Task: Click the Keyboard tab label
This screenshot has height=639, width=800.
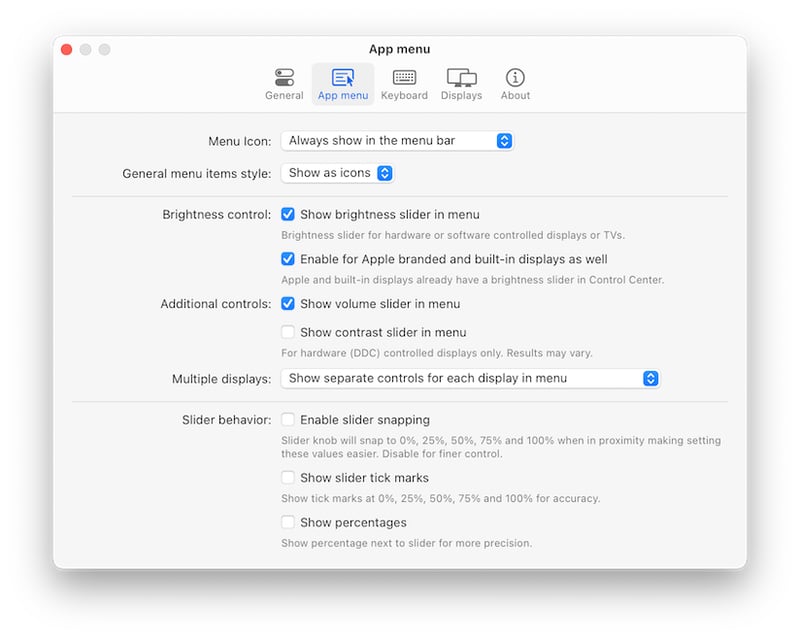Action: point(404,96)
